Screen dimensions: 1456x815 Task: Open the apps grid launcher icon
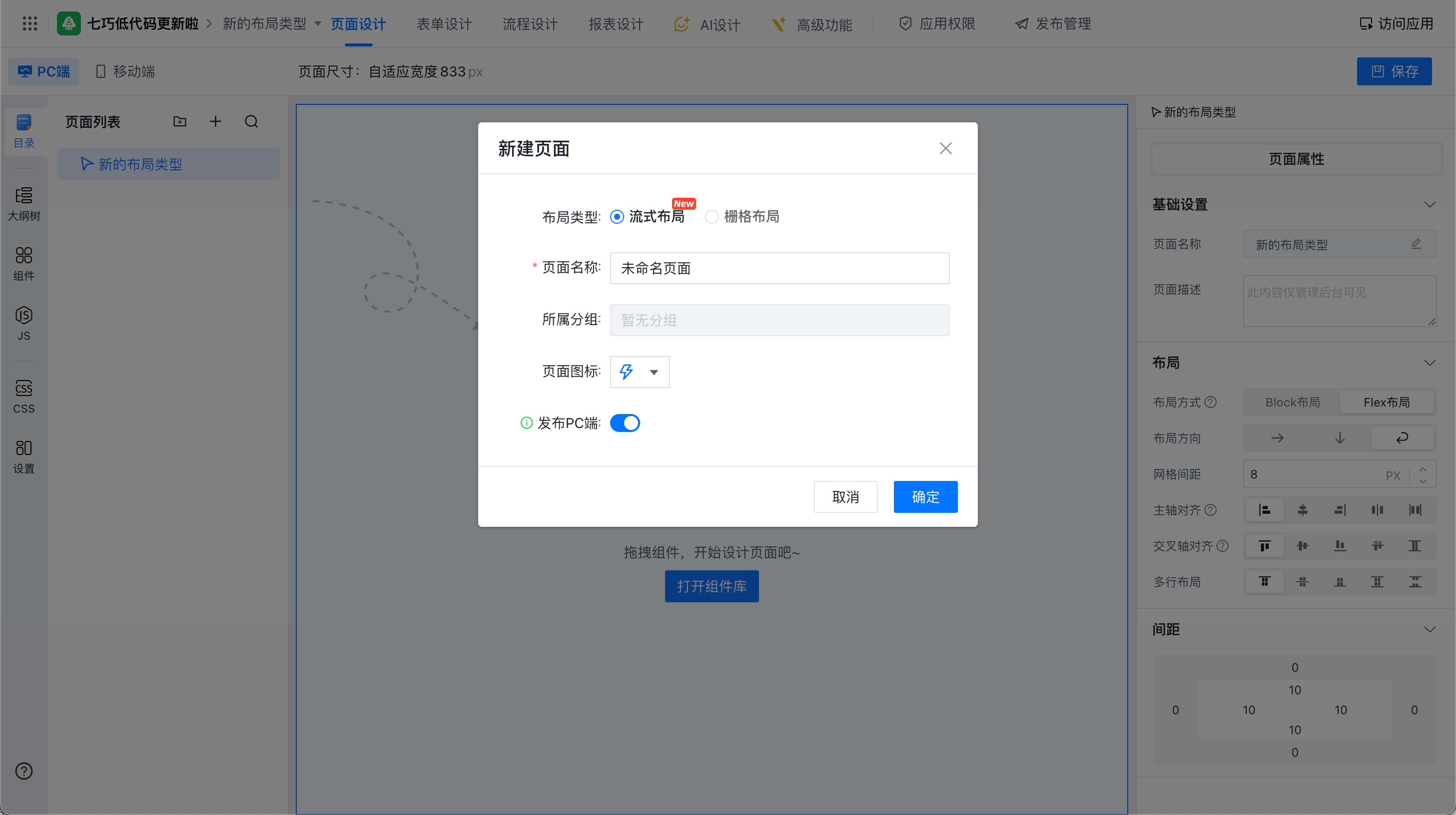pyautogui.click(x=29, y=24)
